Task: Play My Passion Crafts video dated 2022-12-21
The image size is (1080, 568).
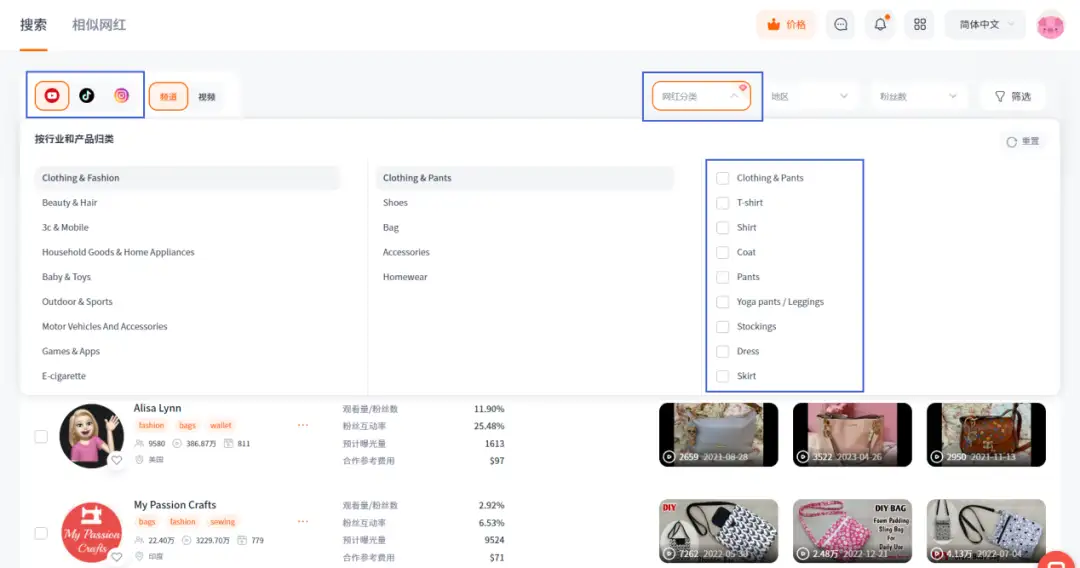Action: [x=852, y=532]
